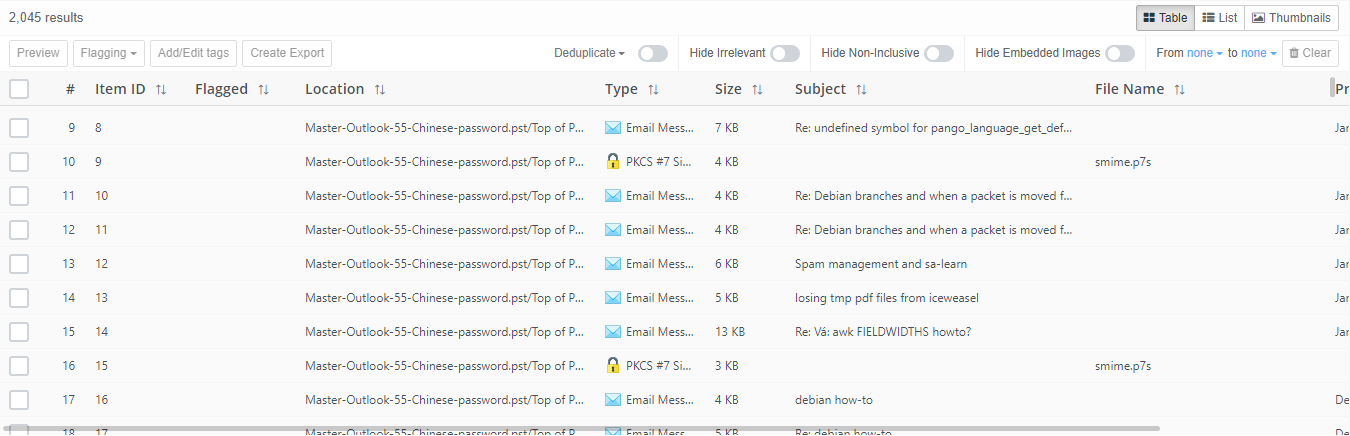Image resolution: width=1350 pixels, height=436 pixels.
Task: Click the lock icon on row 10
Action: tap(613, 162)
